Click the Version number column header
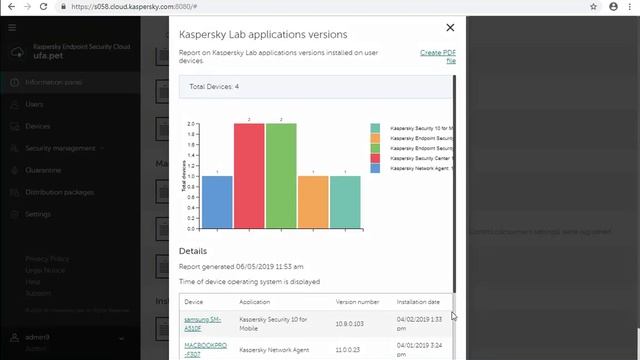This screenshot has height=360, width=640. pyautogui.click(x=358, y=302)
